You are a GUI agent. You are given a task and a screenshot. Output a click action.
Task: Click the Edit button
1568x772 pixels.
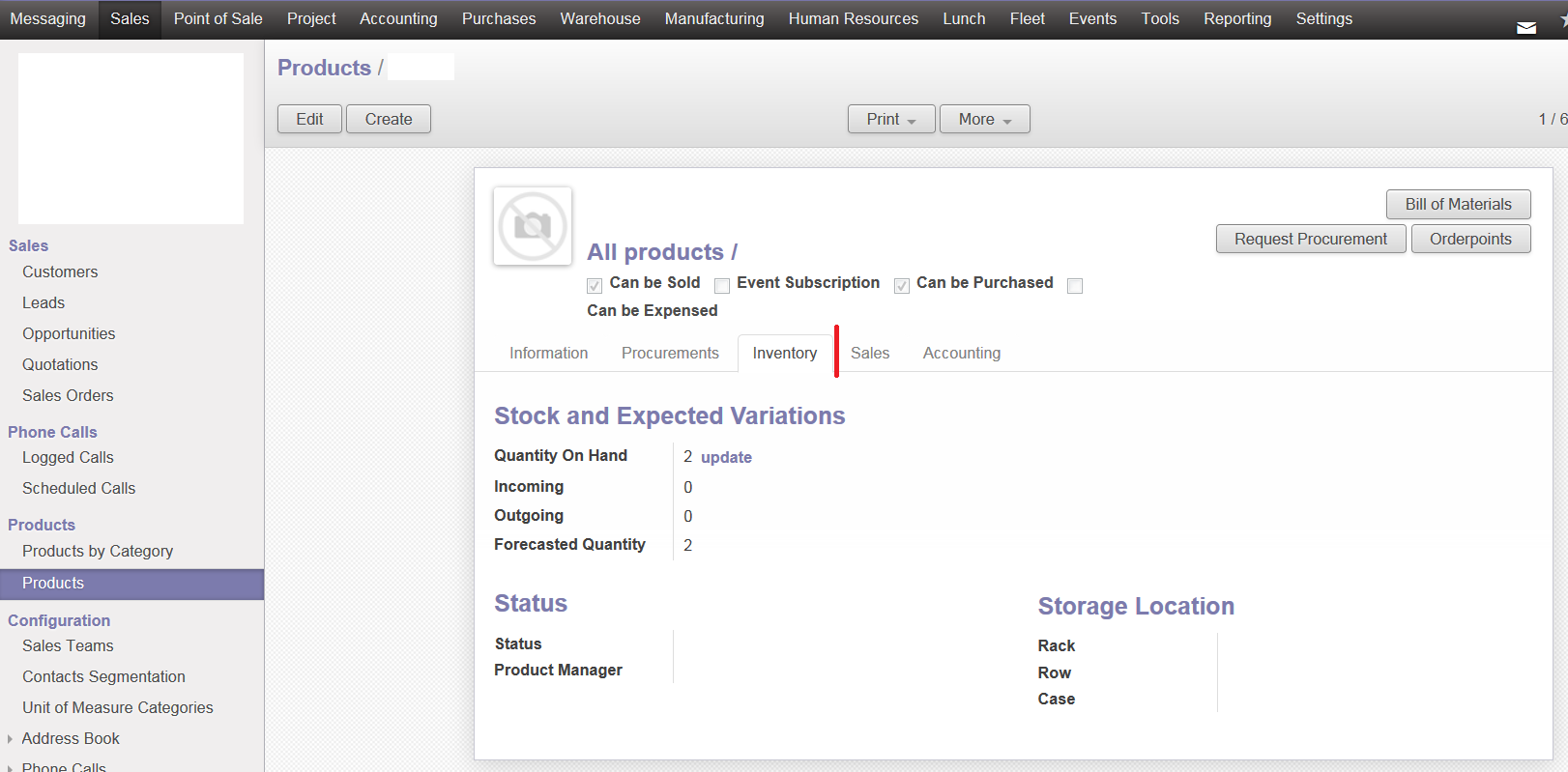[x=309, y=119]
